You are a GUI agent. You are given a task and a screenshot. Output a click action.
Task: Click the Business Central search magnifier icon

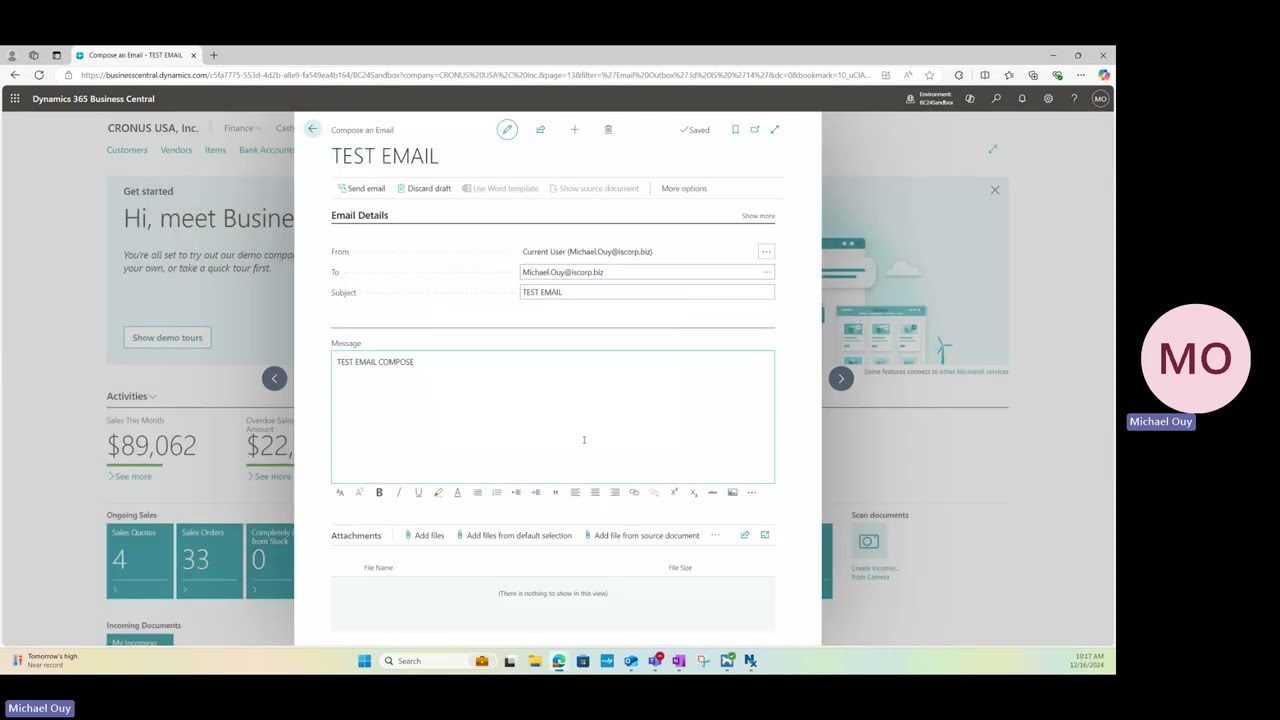tap(996, 98)
